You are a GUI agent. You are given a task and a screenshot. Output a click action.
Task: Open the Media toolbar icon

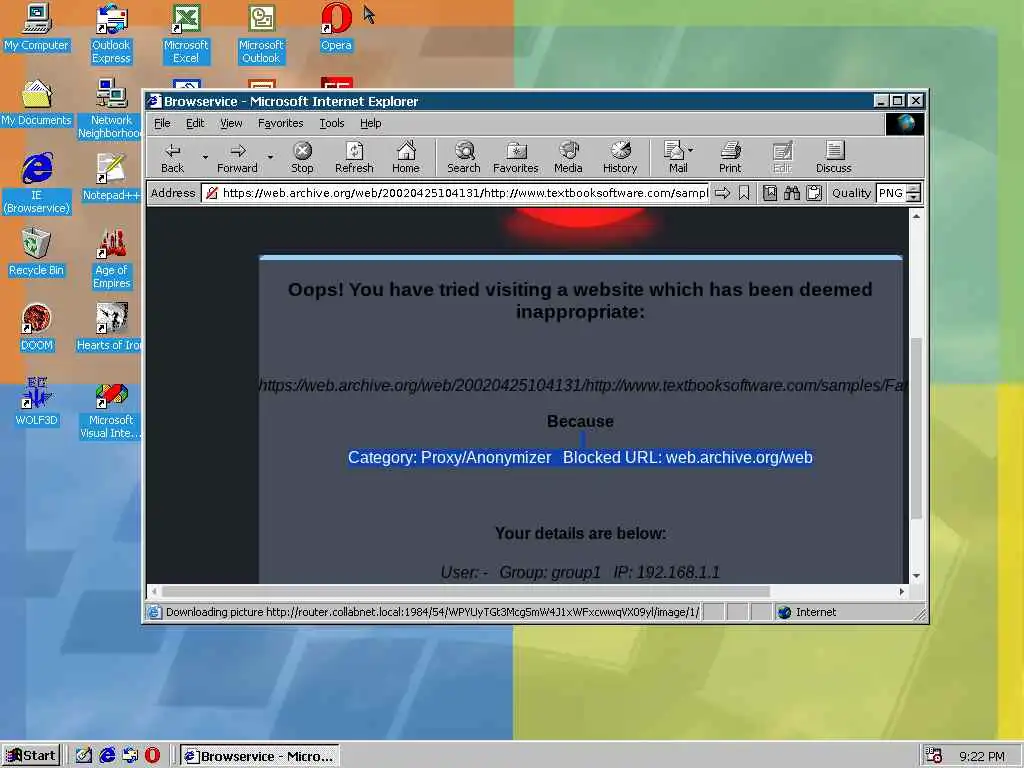[568, 157]
